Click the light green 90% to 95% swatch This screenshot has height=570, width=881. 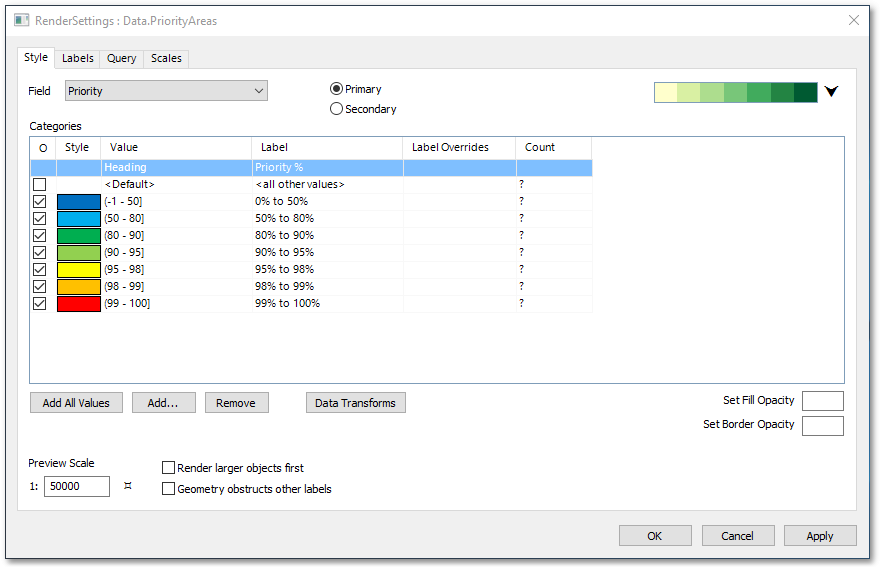point(79,253)
